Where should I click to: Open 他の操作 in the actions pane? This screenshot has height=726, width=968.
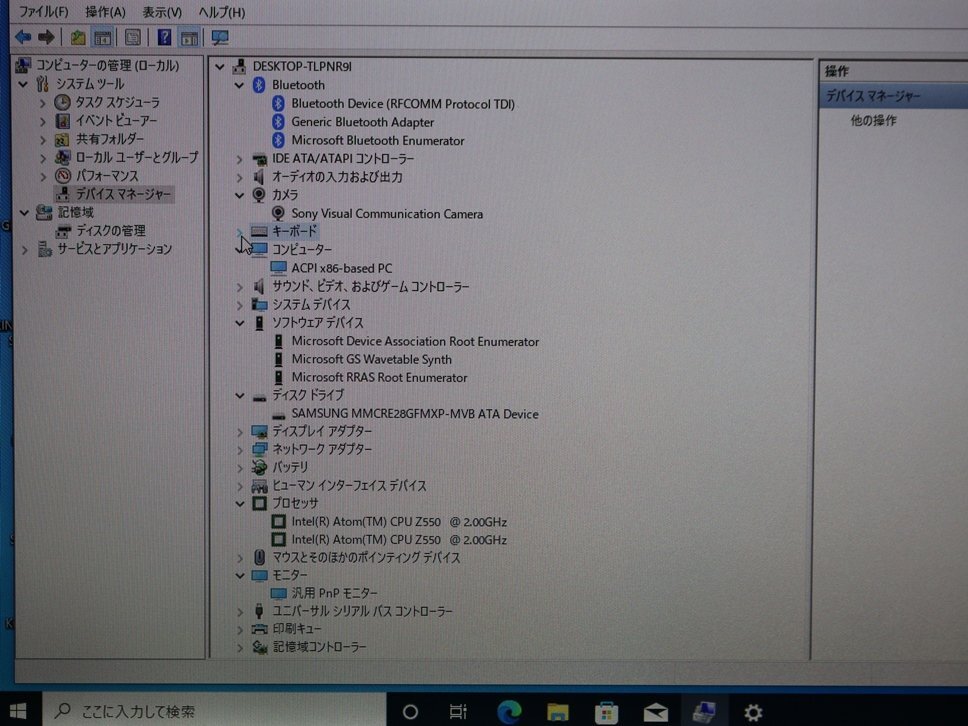coord(873,120)
